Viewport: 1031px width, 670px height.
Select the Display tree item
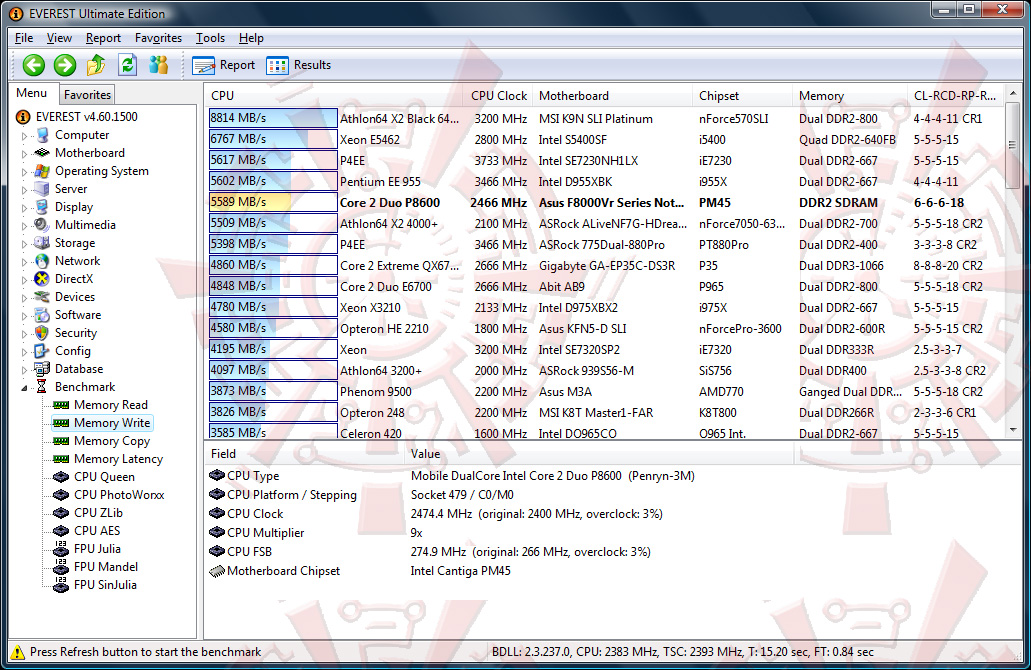[x=74, y=206]
